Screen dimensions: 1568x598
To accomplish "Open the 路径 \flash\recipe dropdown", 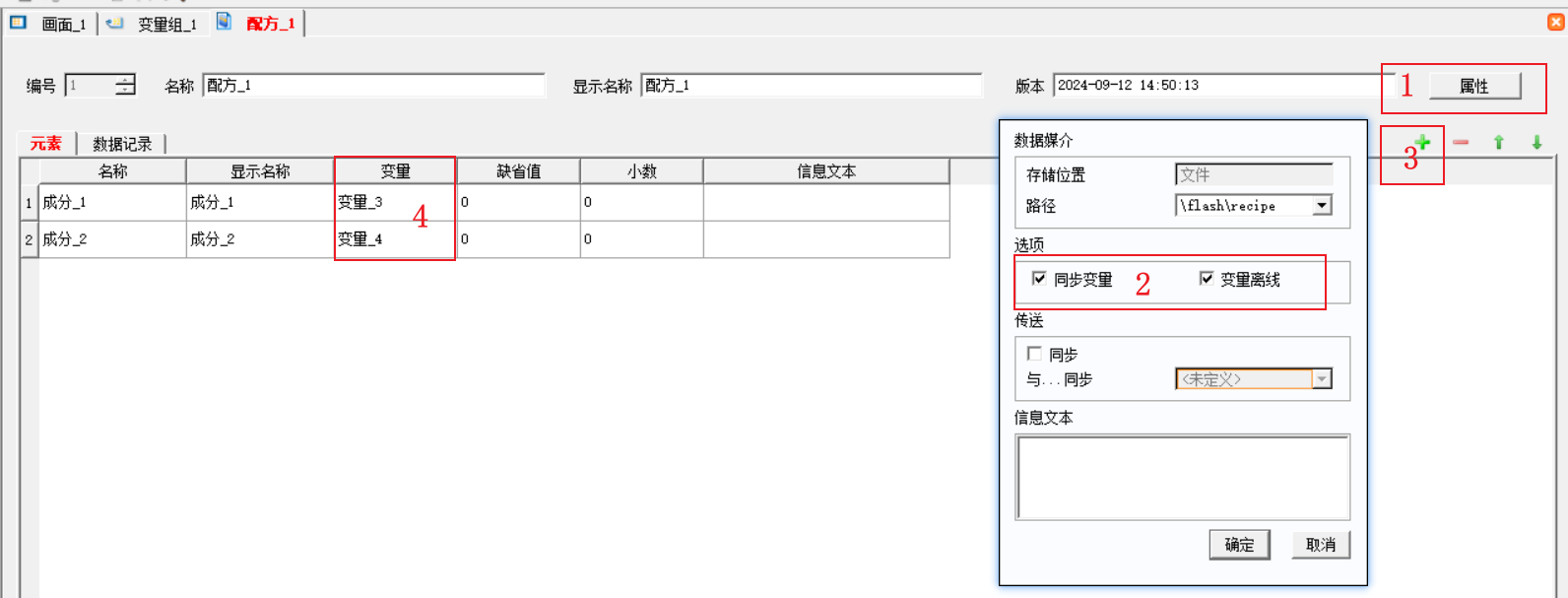I will click(x=1322, y=205).
